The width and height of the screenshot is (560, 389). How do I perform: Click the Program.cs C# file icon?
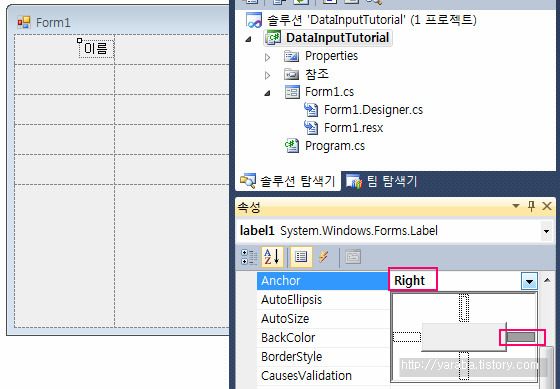[x=292, y=146]
